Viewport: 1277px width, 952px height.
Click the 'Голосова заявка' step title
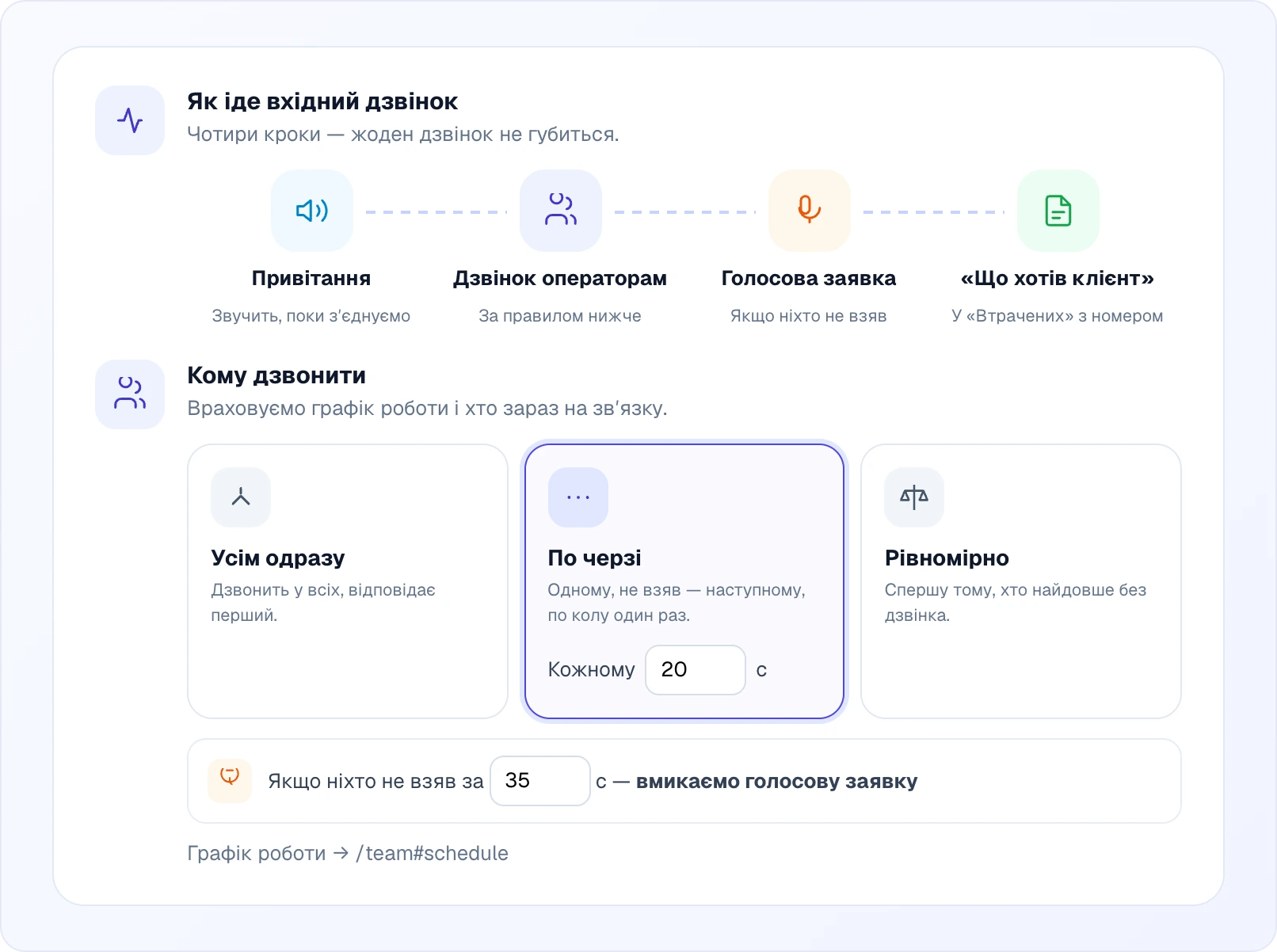coord(809,279)
